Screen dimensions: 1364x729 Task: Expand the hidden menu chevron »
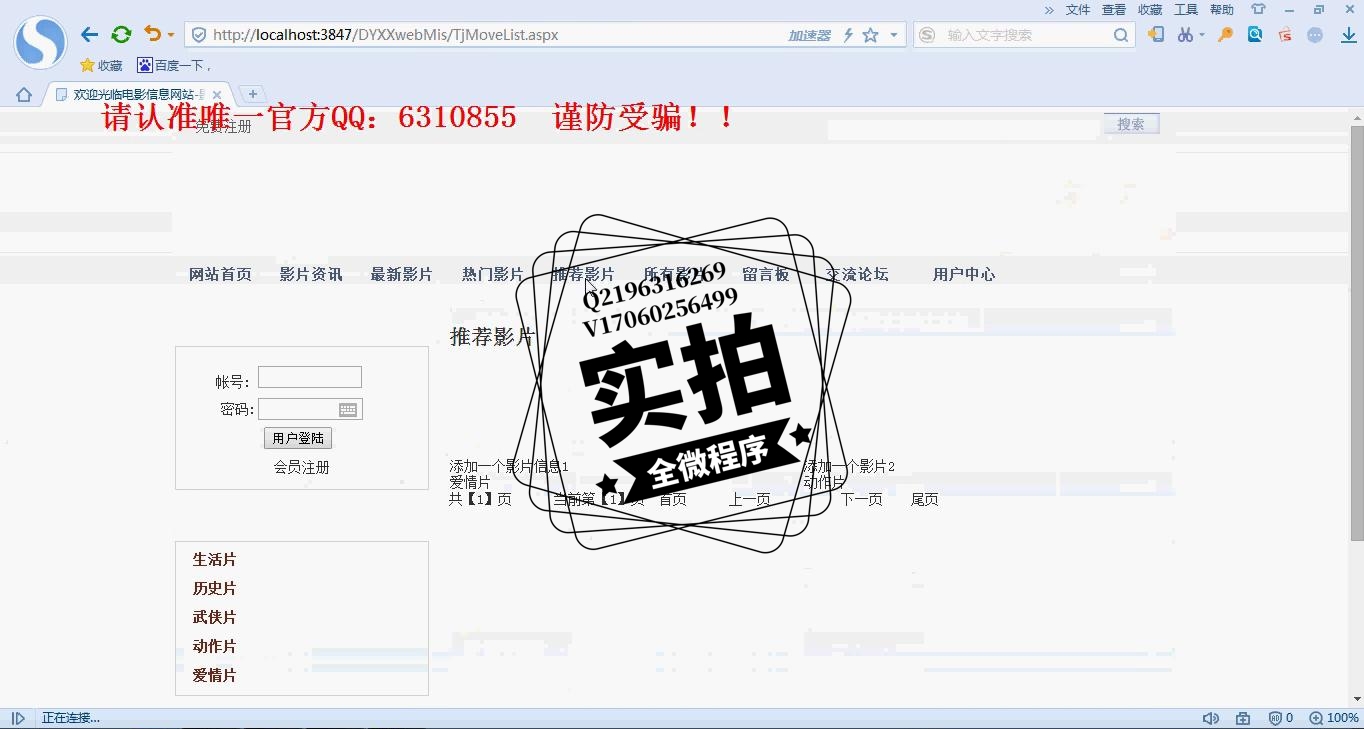pyautogui.click(x=1049, y=10)
